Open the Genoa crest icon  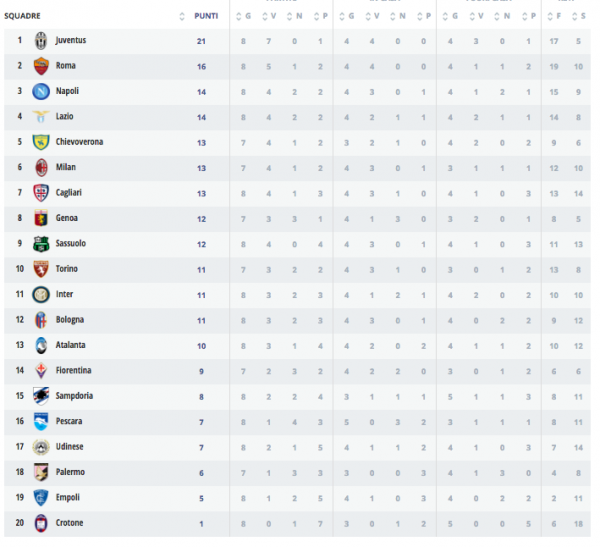(x=41, y=218)
